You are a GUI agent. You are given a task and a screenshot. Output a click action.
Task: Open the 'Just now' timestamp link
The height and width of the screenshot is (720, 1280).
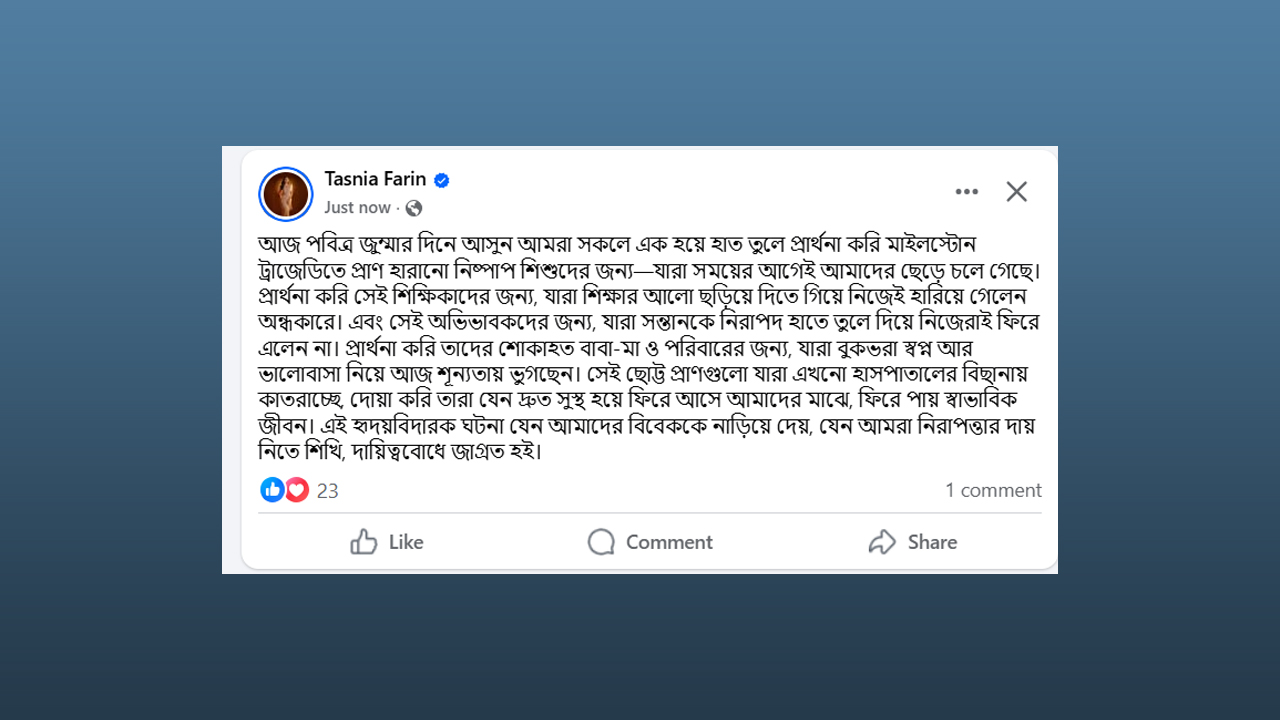357,208
